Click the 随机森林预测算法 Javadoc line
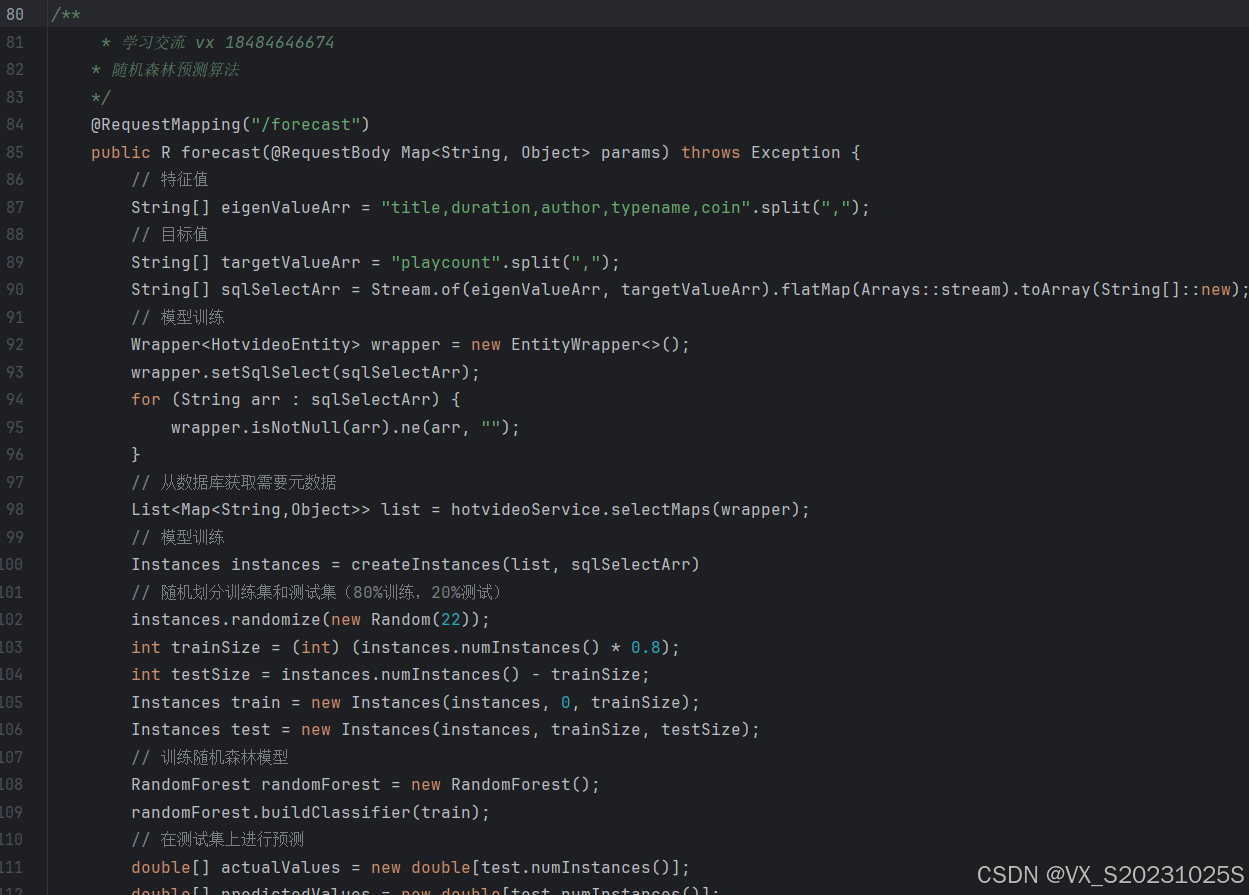1249x895 pixels. [165, 70]
